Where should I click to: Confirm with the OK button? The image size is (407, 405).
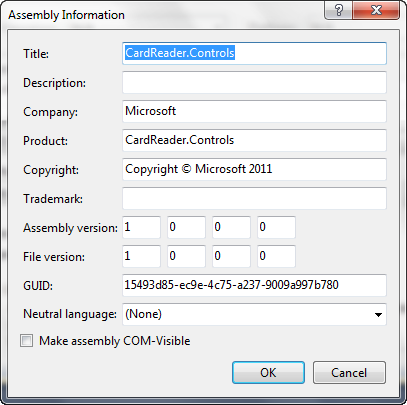(x=268, y=372)
